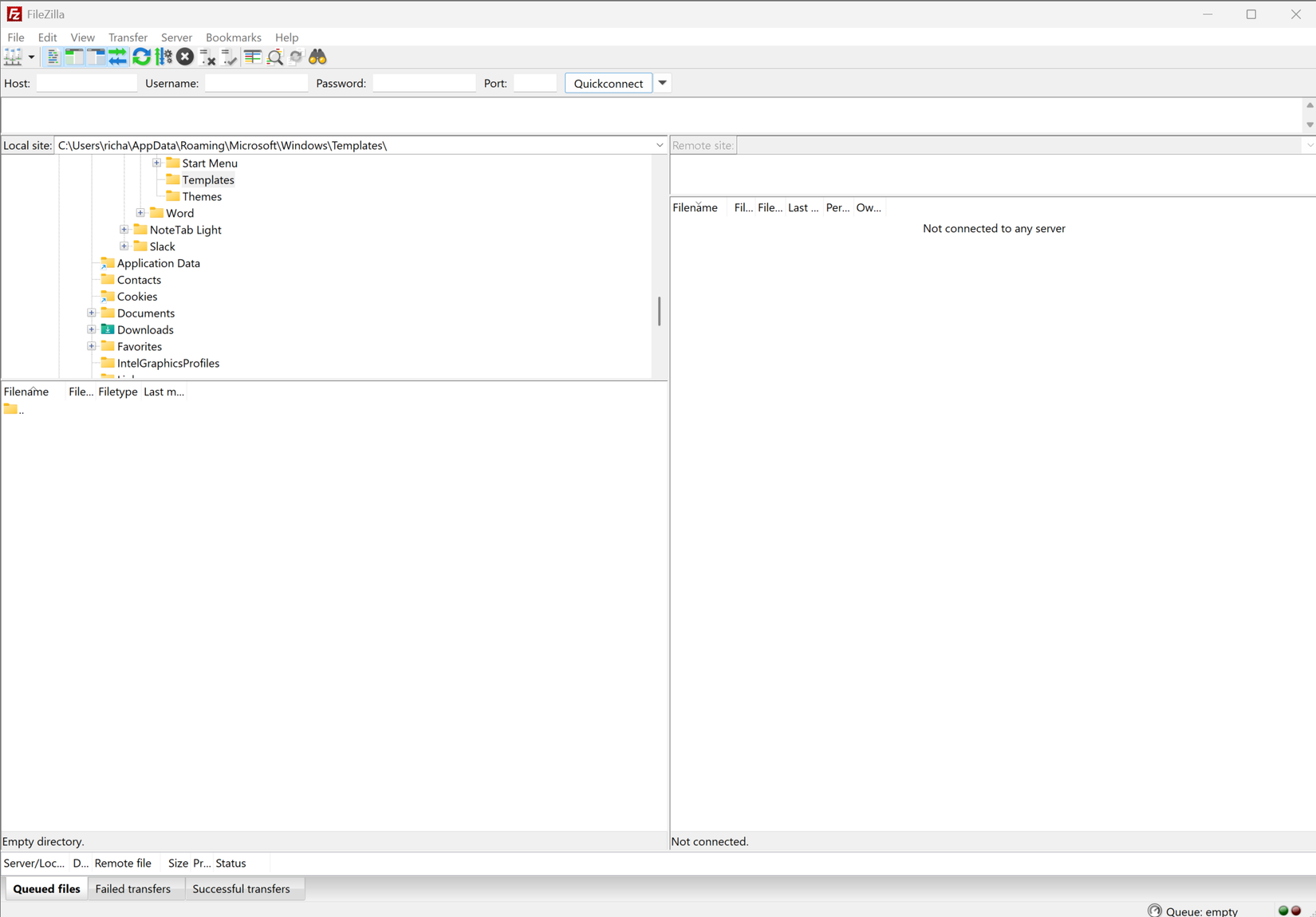The height and width of the screenshot is (917, 1316).
Task: Cancel the current operation
Action: [x=184, y=57]
